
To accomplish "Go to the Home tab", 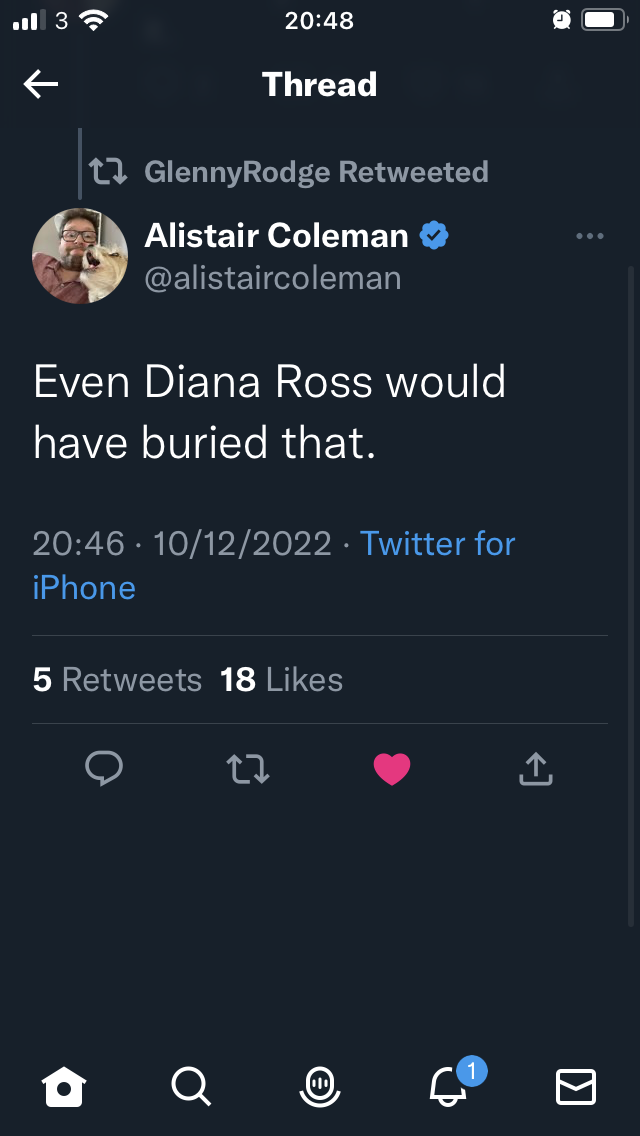I will [x=64, y=1085].
